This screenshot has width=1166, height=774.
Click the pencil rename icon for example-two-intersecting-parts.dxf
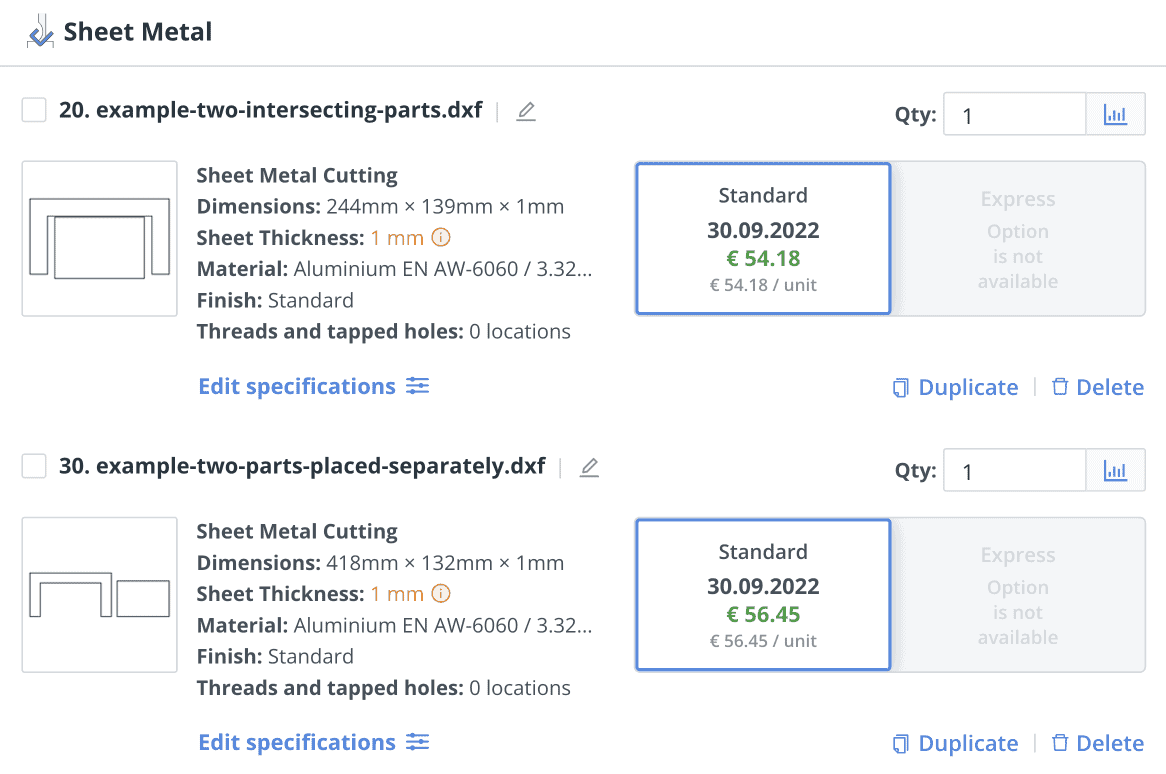coord(526,111)
